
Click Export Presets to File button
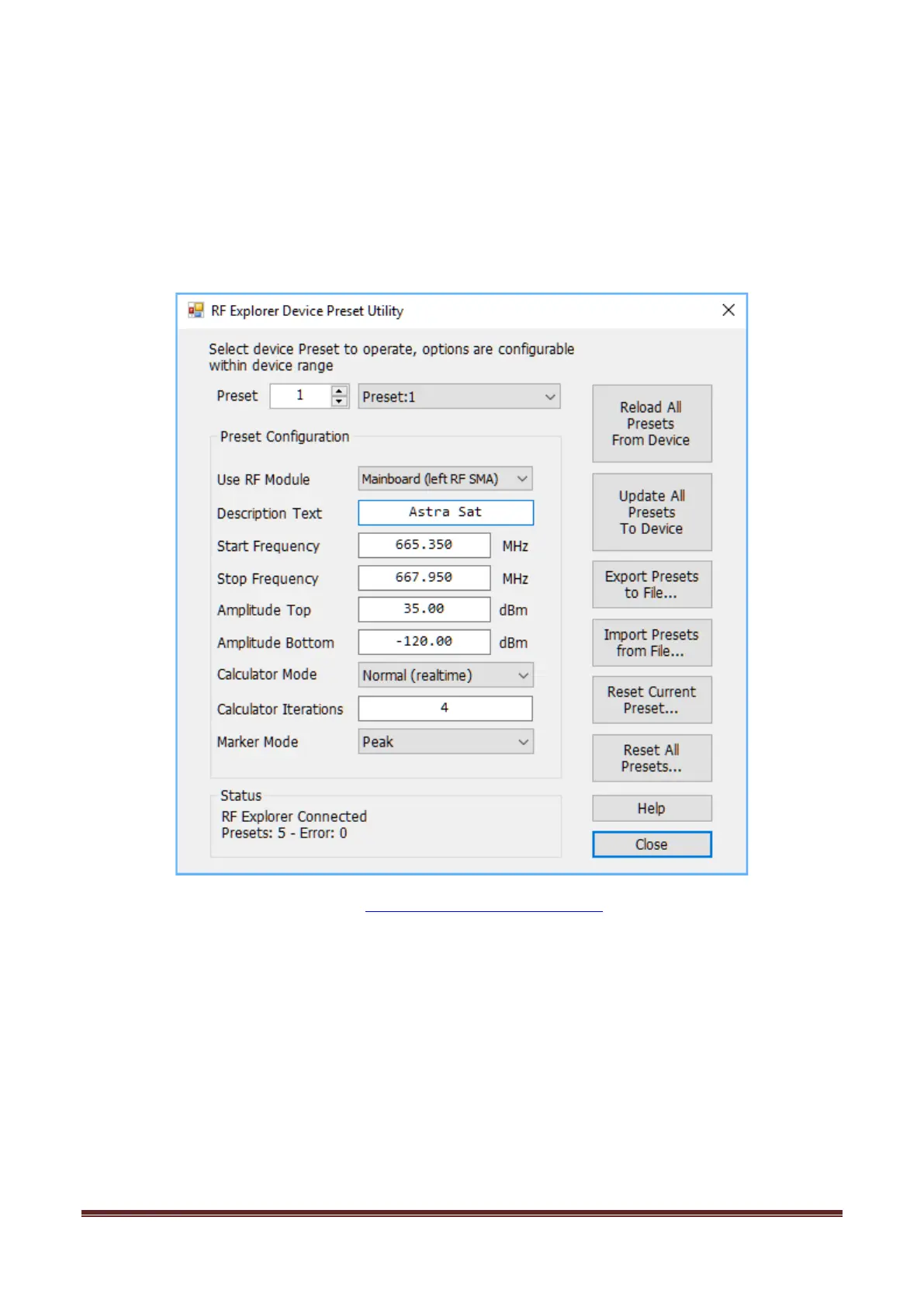(652, 584)
